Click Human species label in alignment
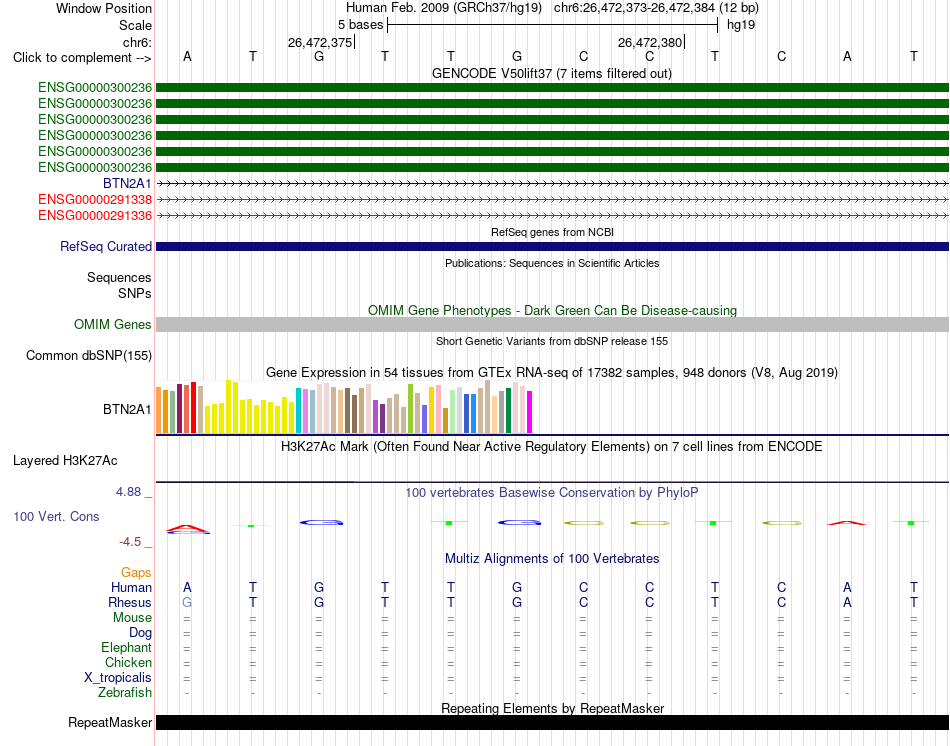 [131, 587]
